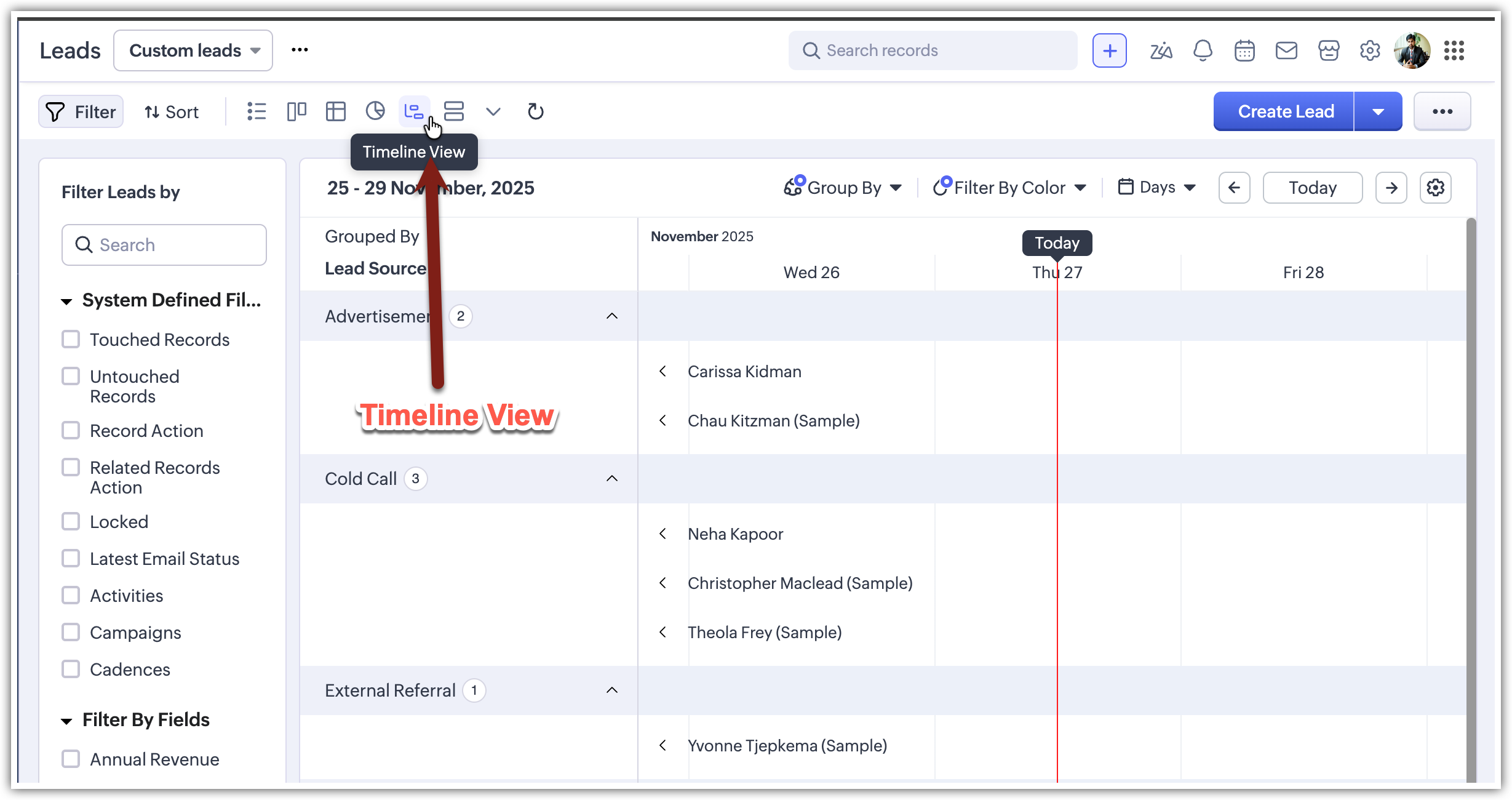This screenshot has width=1512, height=800.
Task: Open Chart view pie icon
Action: [x=375, y=111]
